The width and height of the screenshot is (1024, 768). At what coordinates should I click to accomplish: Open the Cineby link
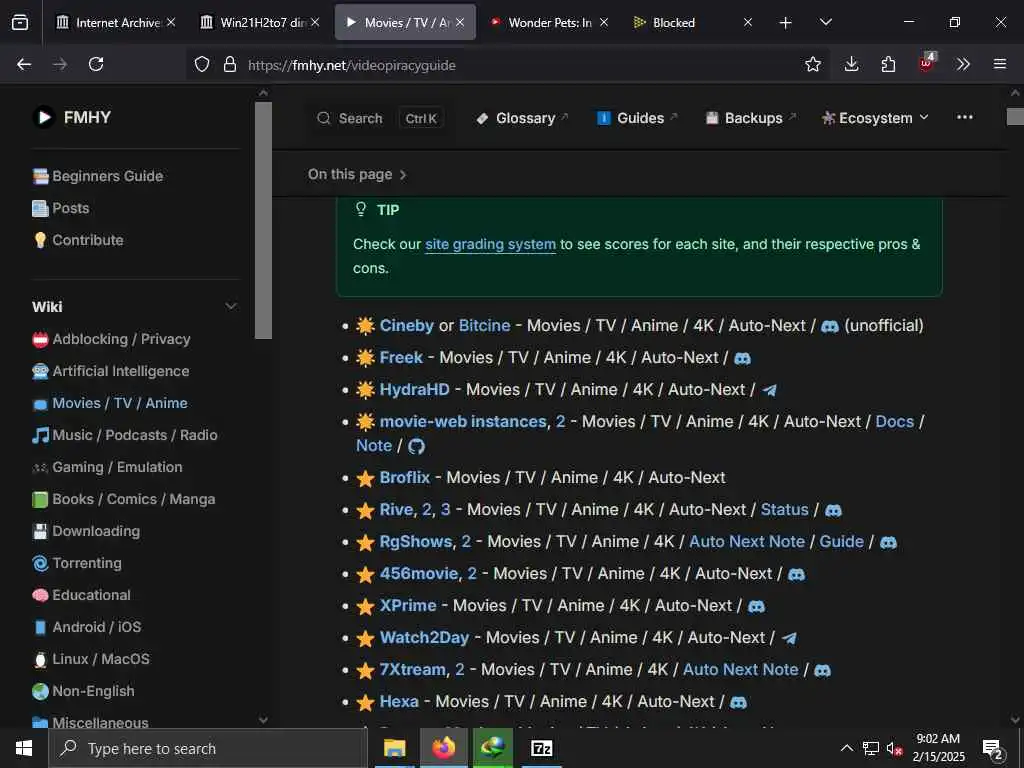coord(406,326)
